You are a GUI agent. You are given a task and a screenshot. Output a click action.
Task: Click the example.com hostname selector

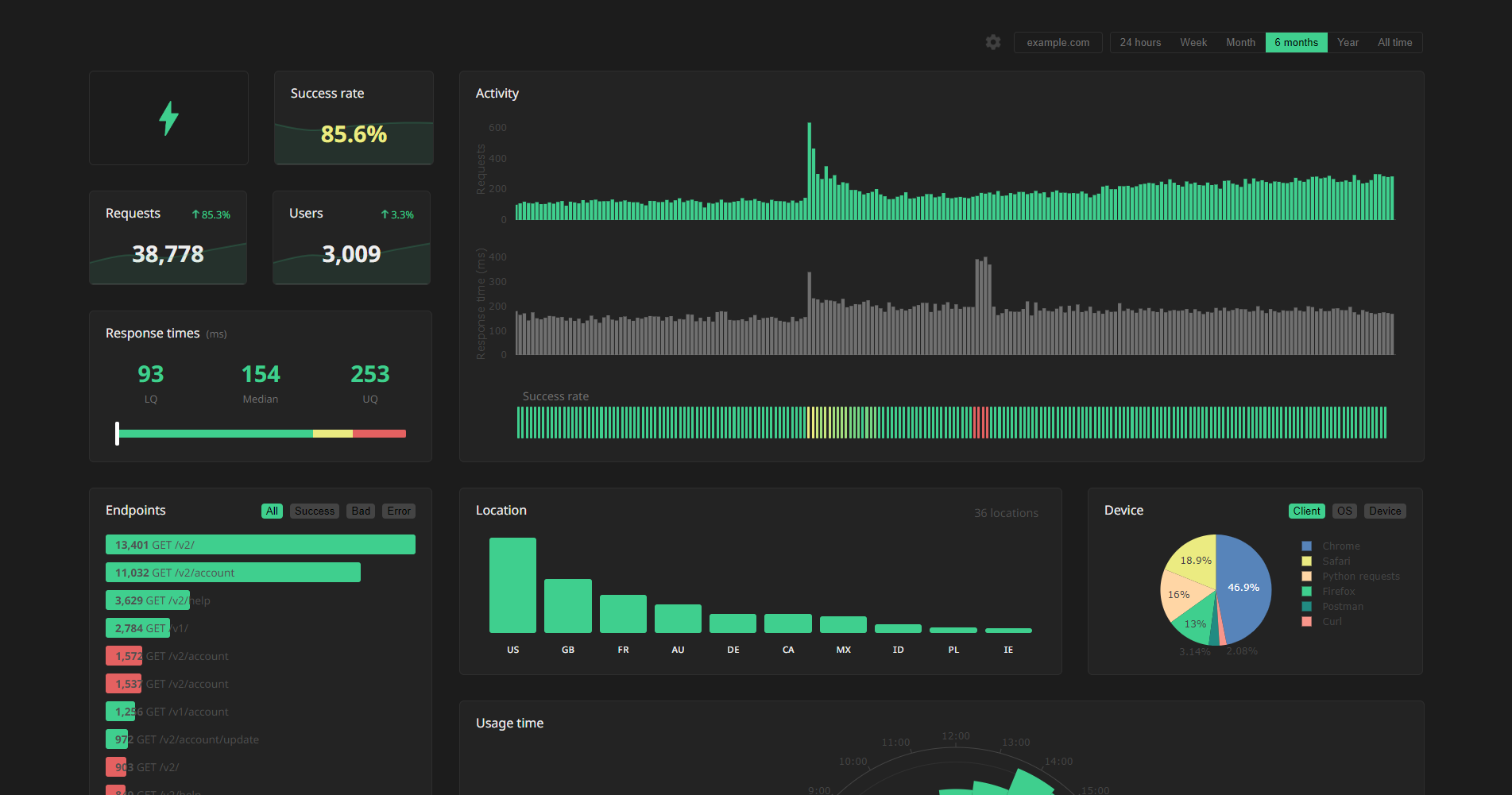coord(1058,43)
